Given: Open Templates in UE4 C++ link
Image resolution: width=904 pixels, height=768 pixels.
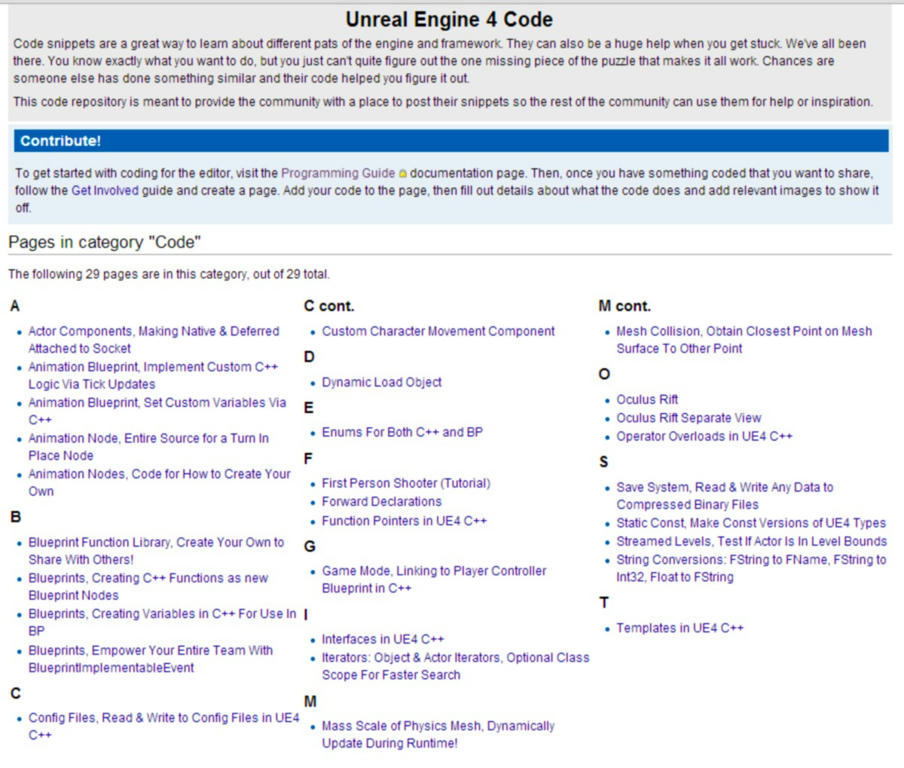Looking at the screenshot, I should [680, 628].
